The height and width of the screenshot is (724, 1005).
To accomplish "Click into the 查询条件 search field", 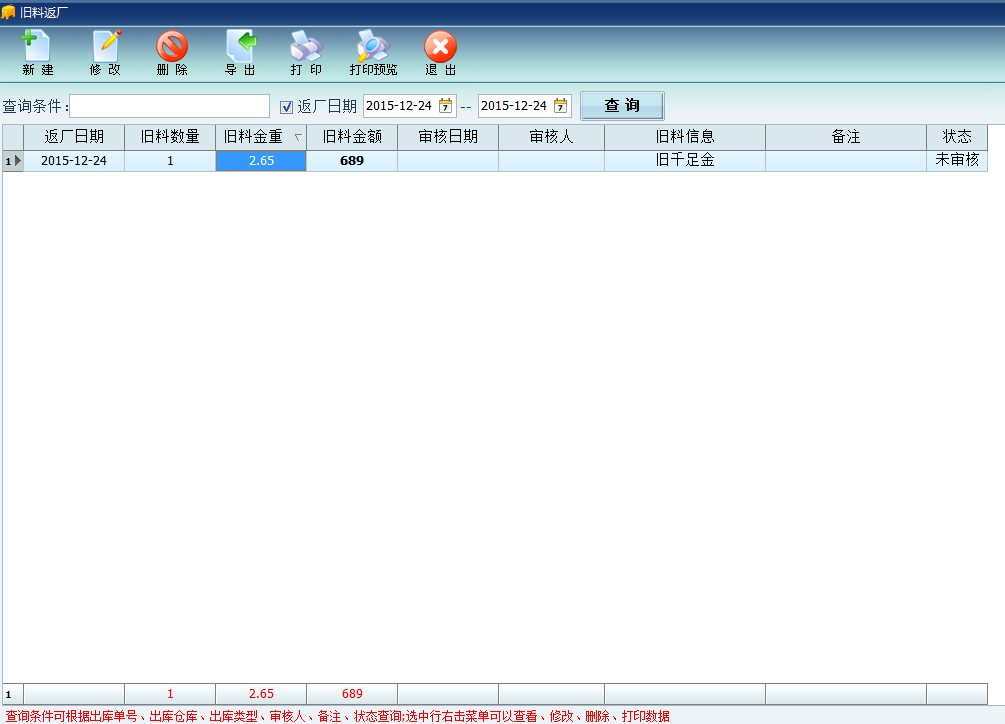I will click(169, 106).
